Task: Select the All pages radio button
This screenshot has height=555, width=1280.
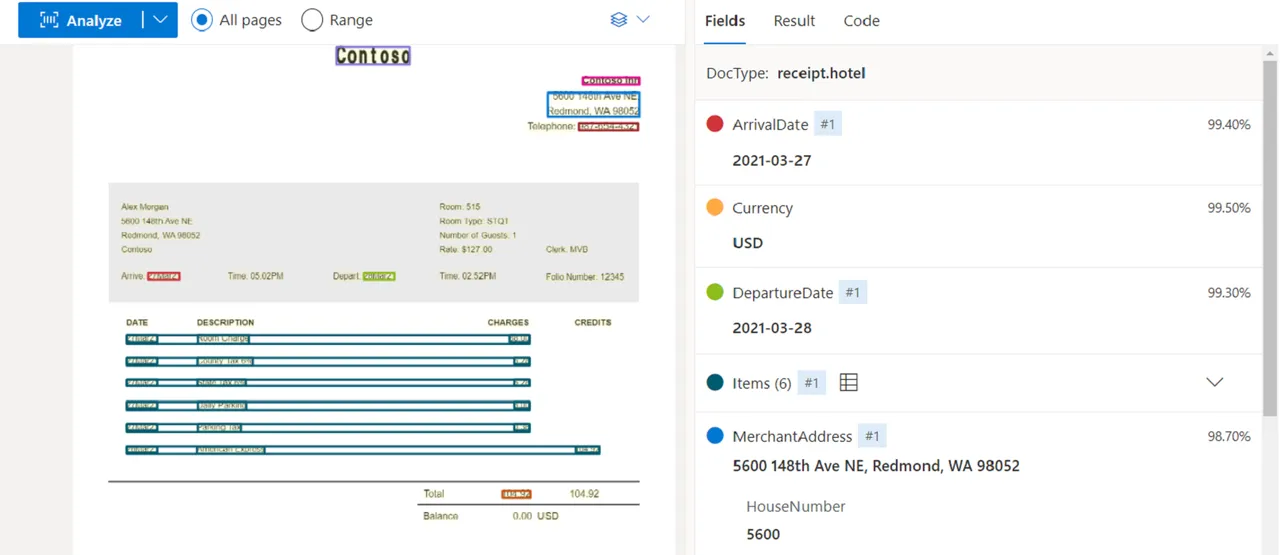Action: point(202,20)
